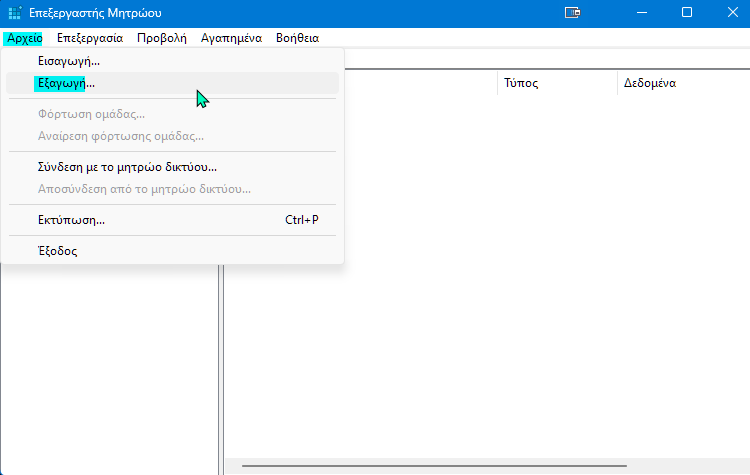This screenshot has height=475, width=750.
Task: Exit via the Έξοδος menu item
Action: (x=57, y=251)
